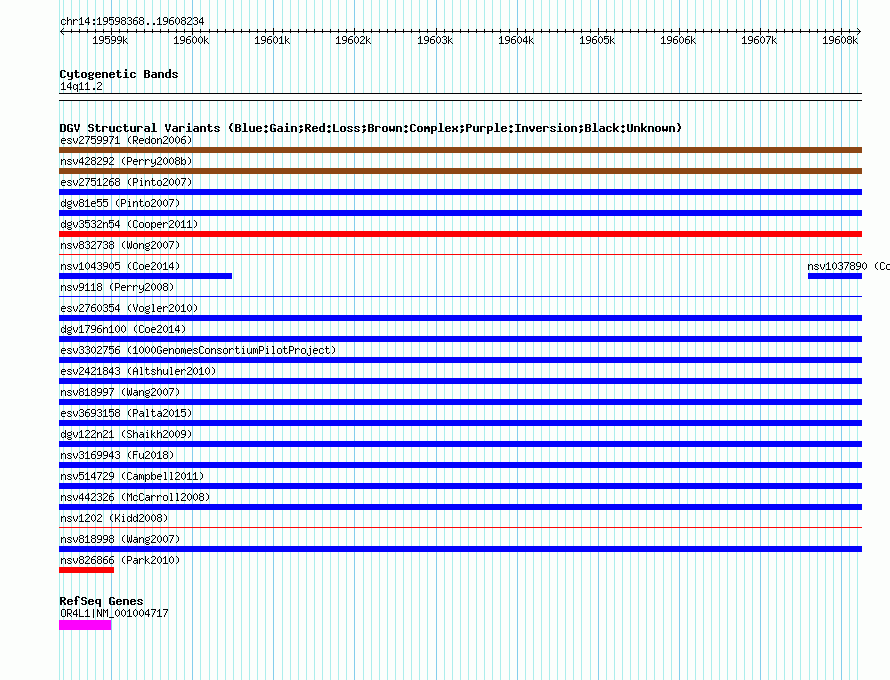890x680 pixels.
Task: Select the magenta OR4L1 gene bar
Action: coord(85,625)
